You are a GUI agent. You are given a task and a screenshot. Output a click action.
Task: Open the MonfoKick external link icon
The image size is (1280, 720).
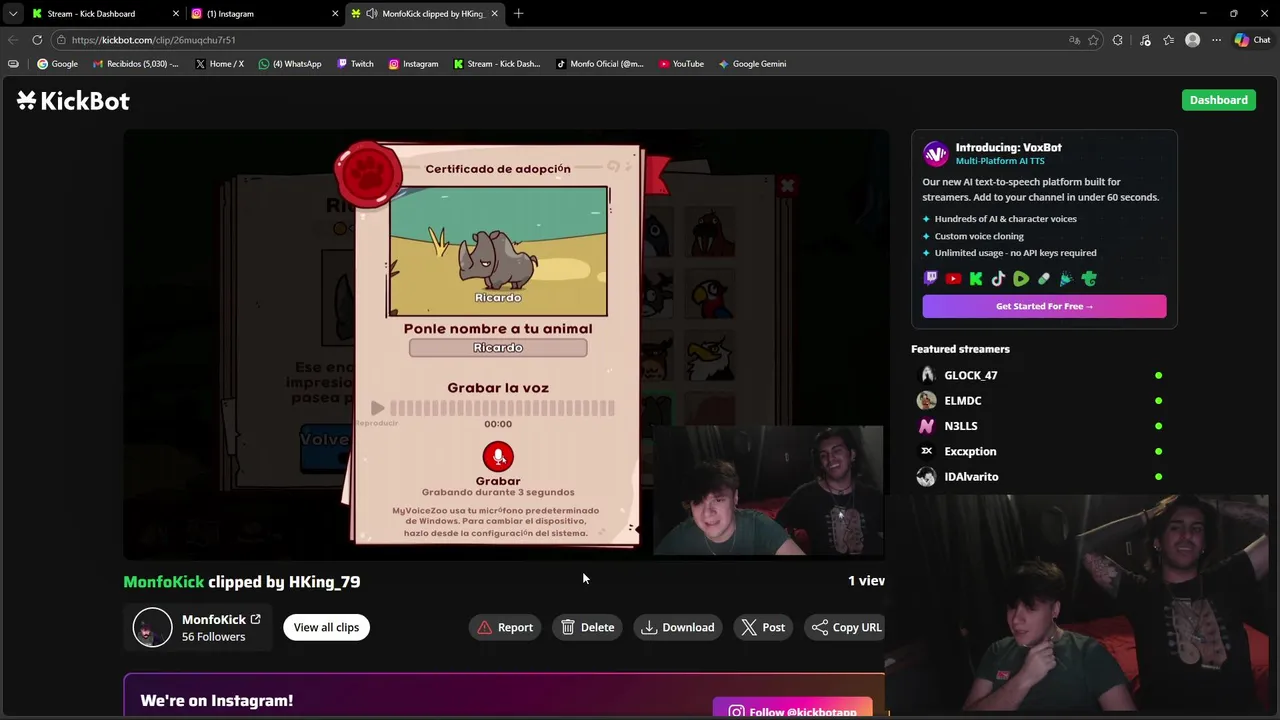pos(255,619)
